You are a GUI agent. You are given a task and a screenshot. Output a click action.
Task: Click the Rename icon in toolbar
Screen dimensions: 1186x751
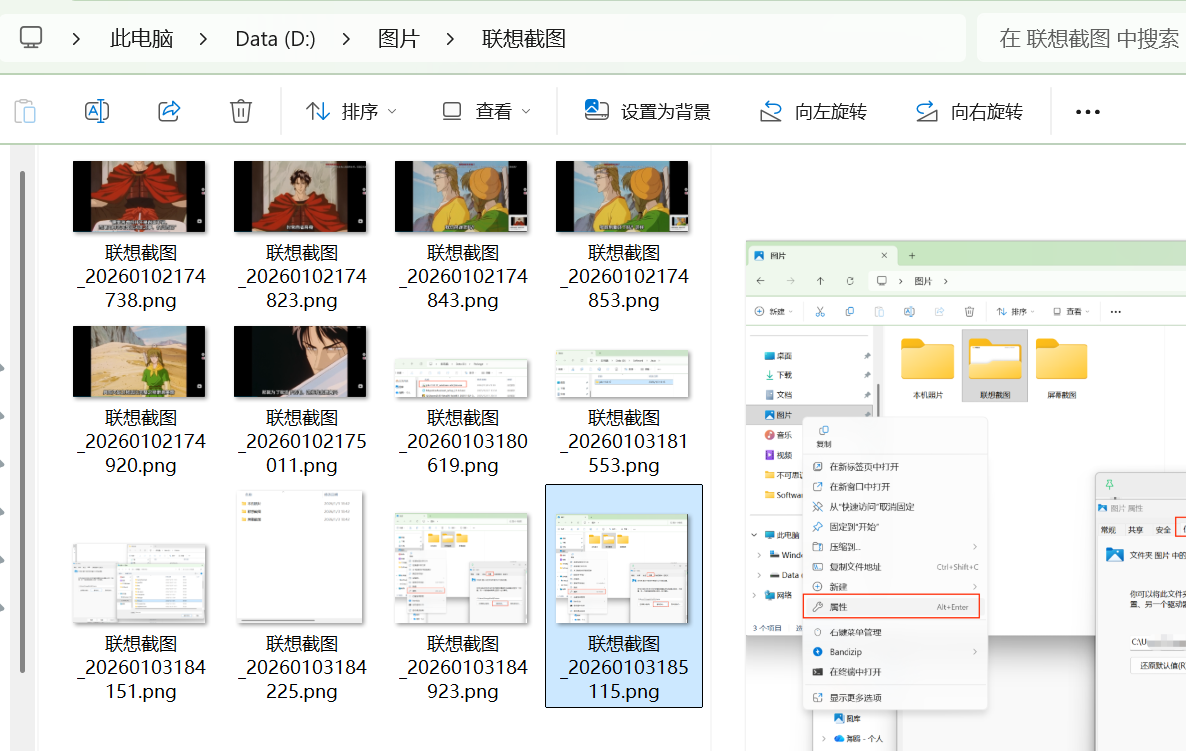(x=97, y=111)
